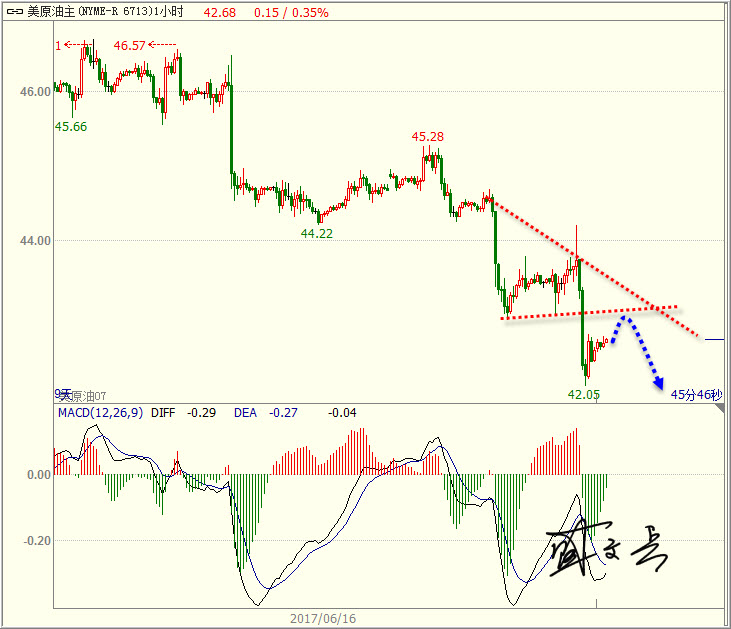Viewport: 731px width, 629px height.
Task: Select the 44.22 low price label
Action: (317, 232)
